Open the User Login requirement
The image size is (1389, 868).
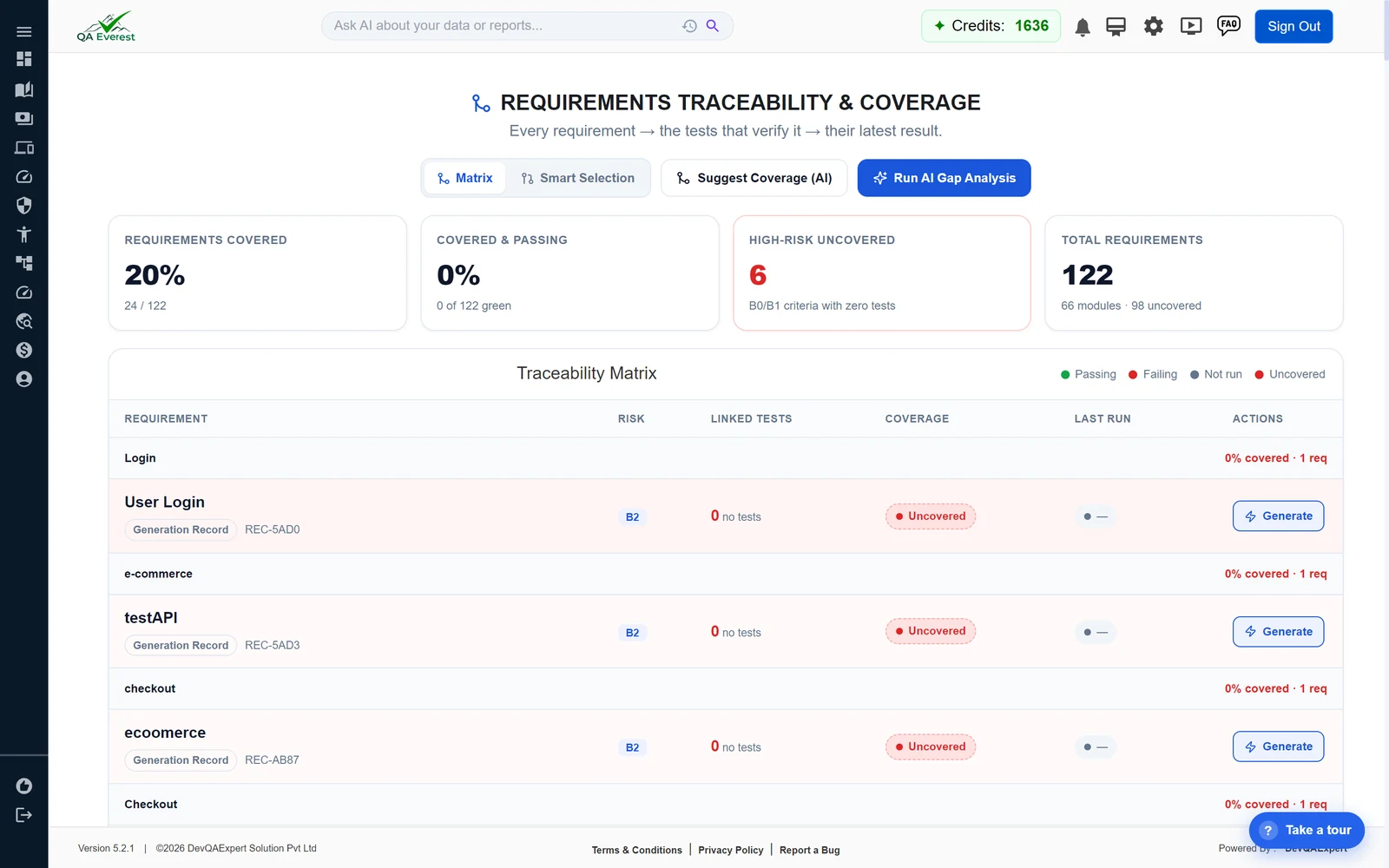click(164, 502)
